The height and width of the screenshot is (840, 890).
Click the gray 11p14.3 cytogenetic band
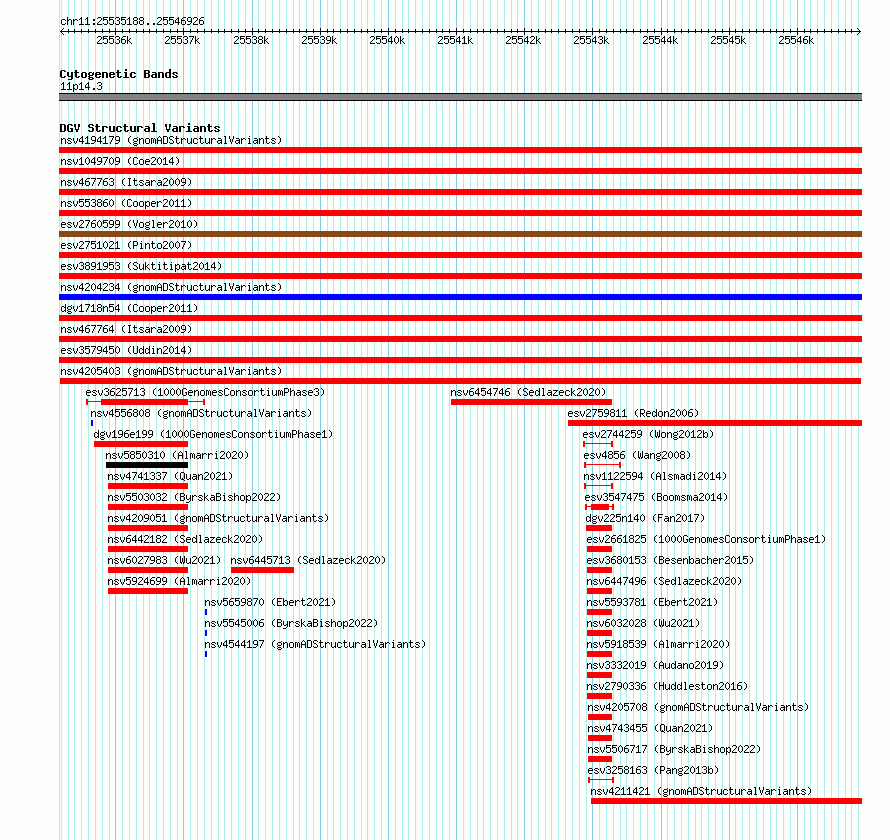point(460,97)
